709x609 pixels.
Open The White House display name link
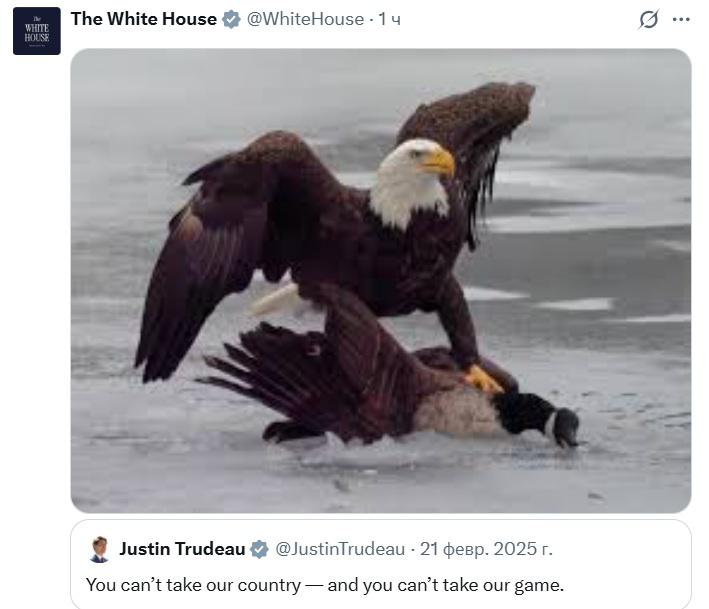pyautogui.click(x=144, y=19)
